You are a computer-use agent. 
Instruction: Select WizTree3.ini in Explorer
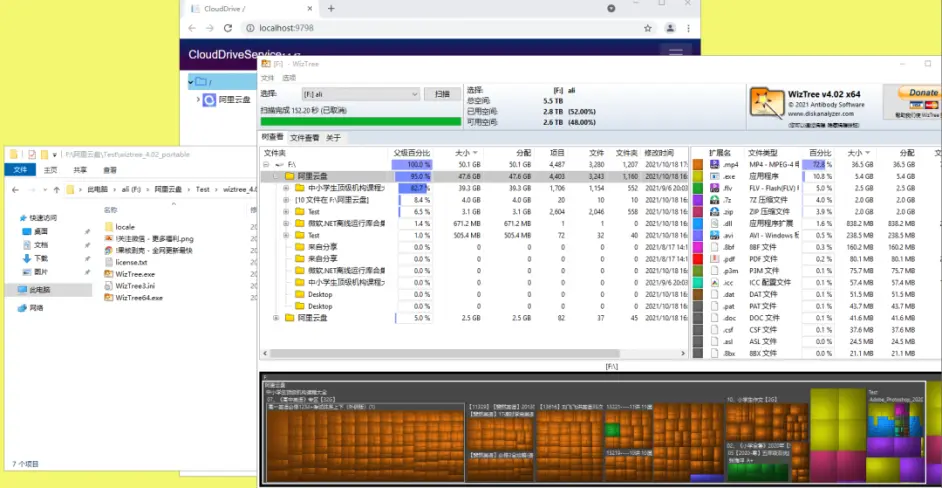coord(129,285)
